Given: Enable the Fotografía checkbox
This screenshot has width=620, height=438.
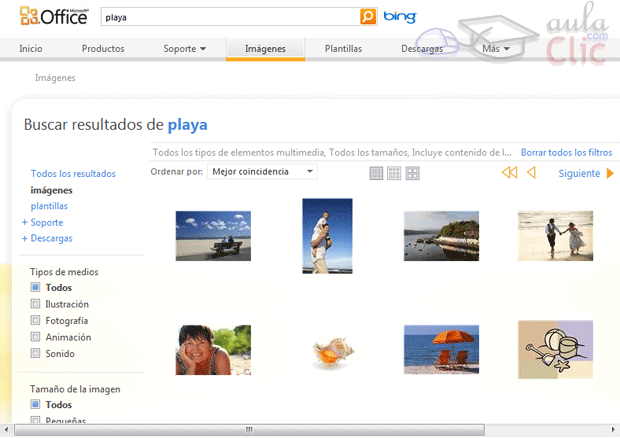Looking at the screenshot, I should click(36, 321).
